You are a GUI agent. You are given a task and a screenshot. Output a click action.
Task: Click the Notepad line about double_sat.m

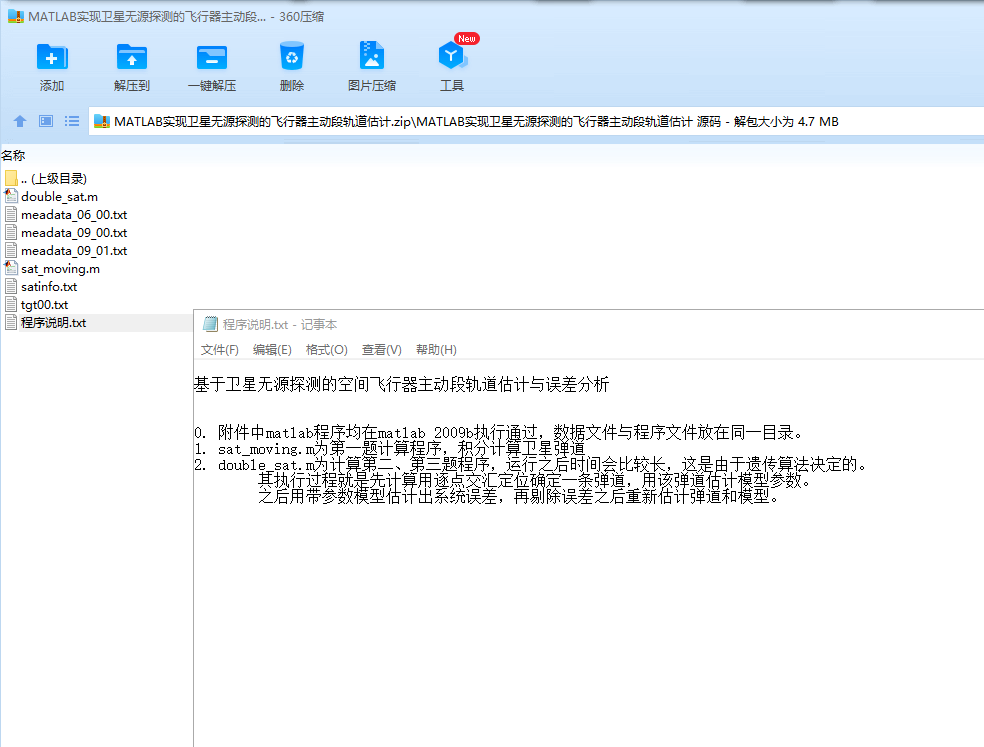click(x=531, y=465)
